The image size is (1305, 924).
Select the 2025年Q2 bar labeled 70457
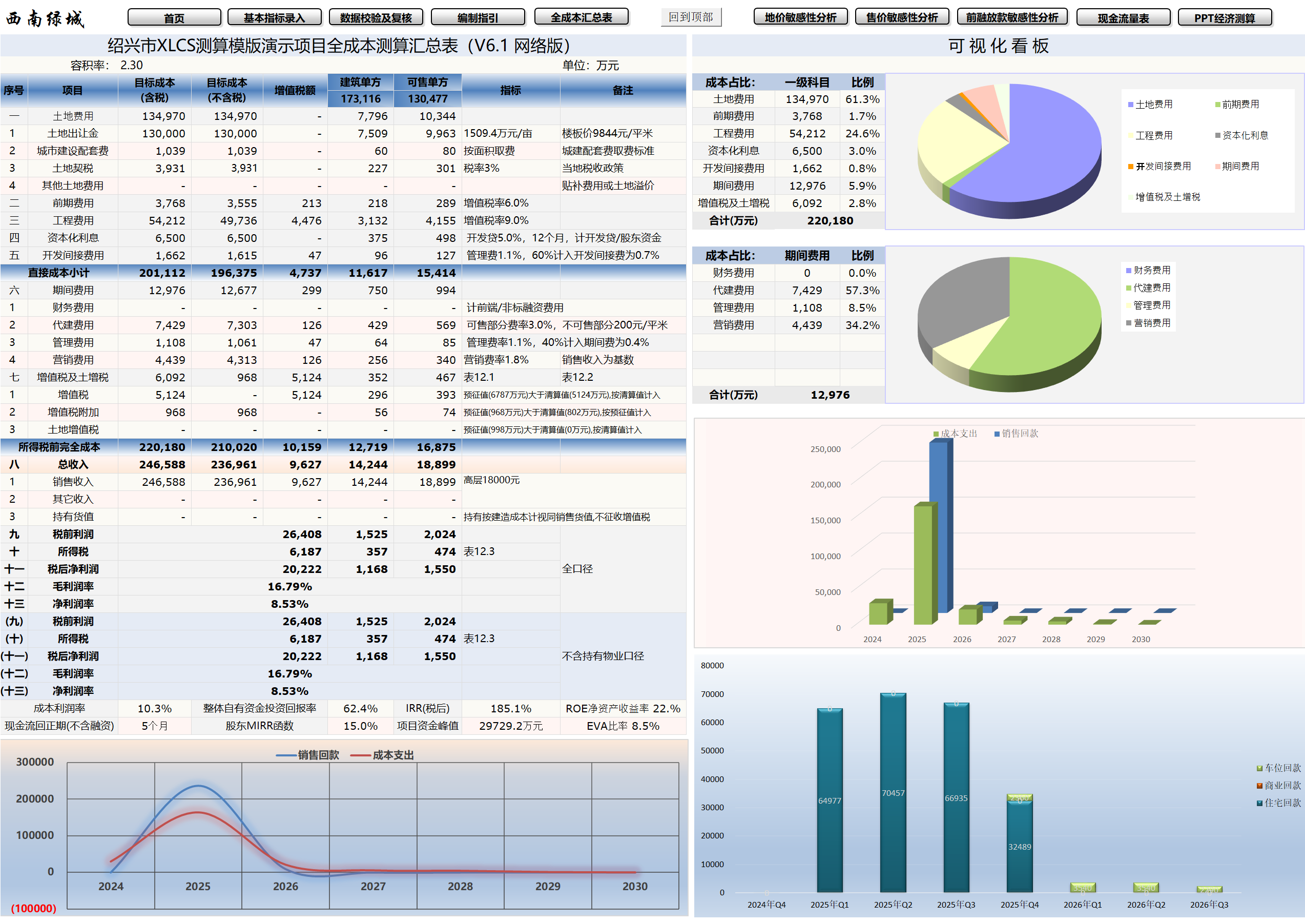893,793
